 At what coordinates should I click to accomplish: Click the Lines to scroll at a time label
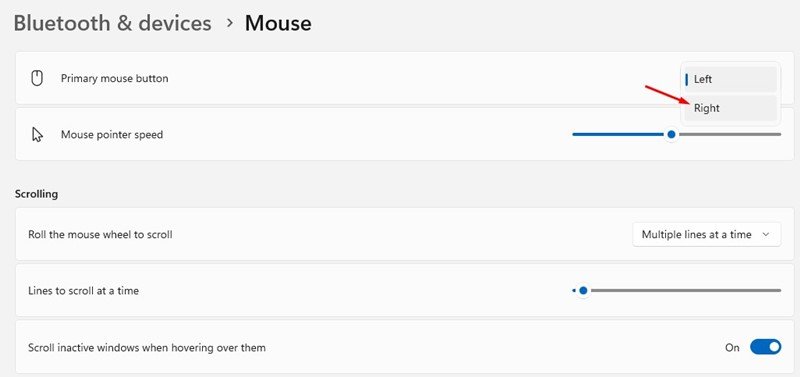[x=83, y=291]
